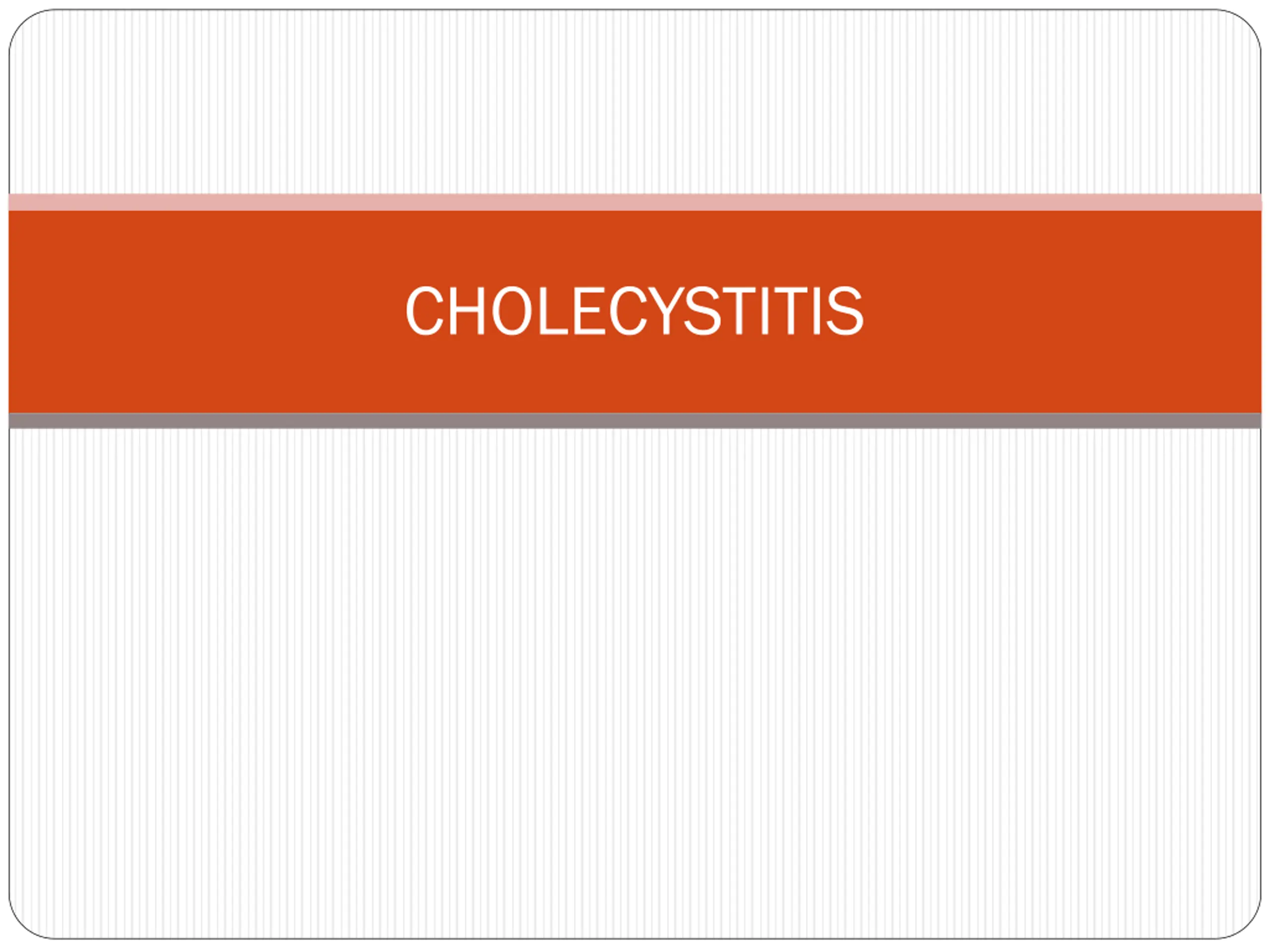
Task: Click the orange banner directly above the title
Action: [x=635, y=248]
